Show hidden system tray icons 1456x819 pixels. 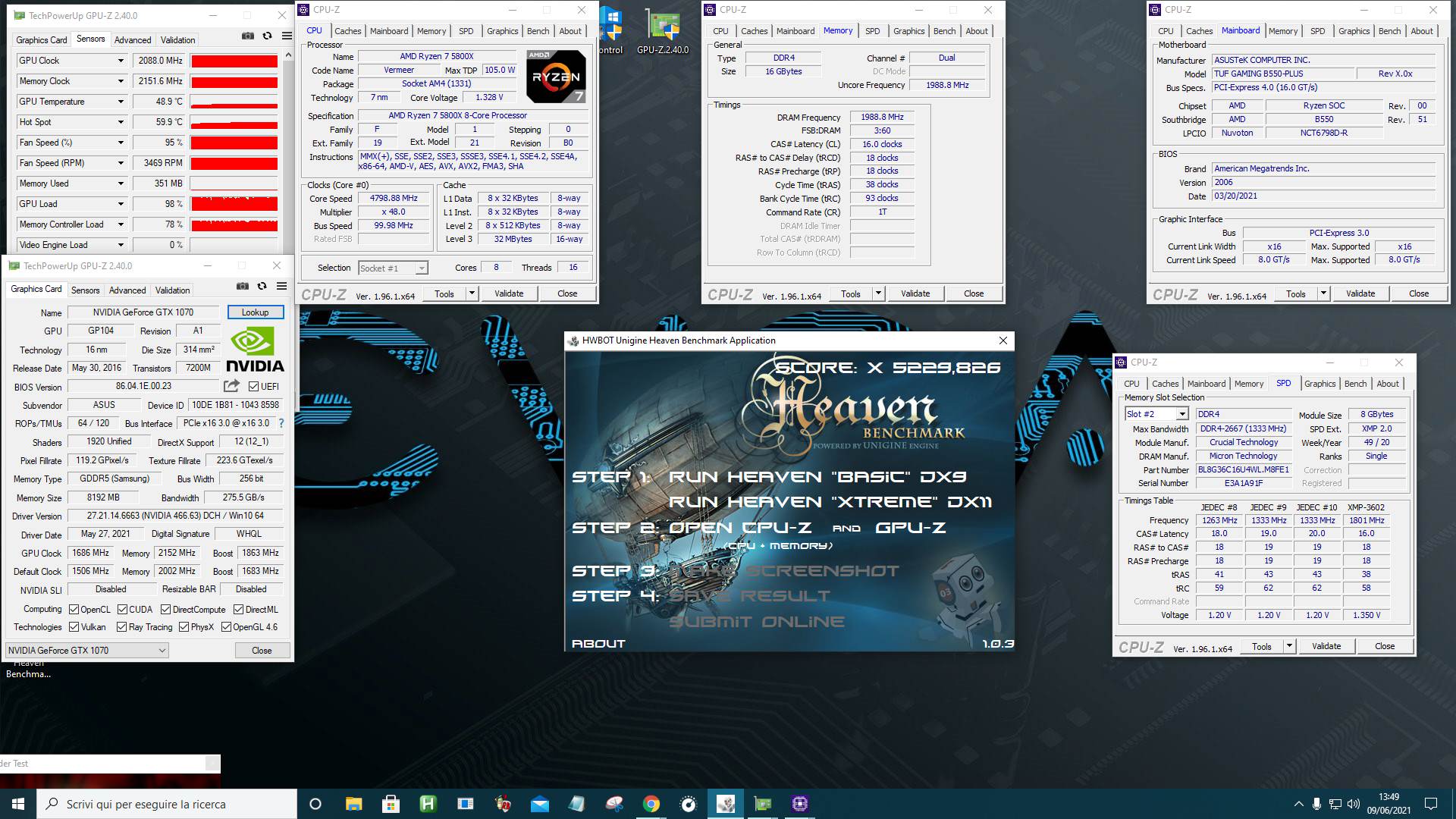1298,804
